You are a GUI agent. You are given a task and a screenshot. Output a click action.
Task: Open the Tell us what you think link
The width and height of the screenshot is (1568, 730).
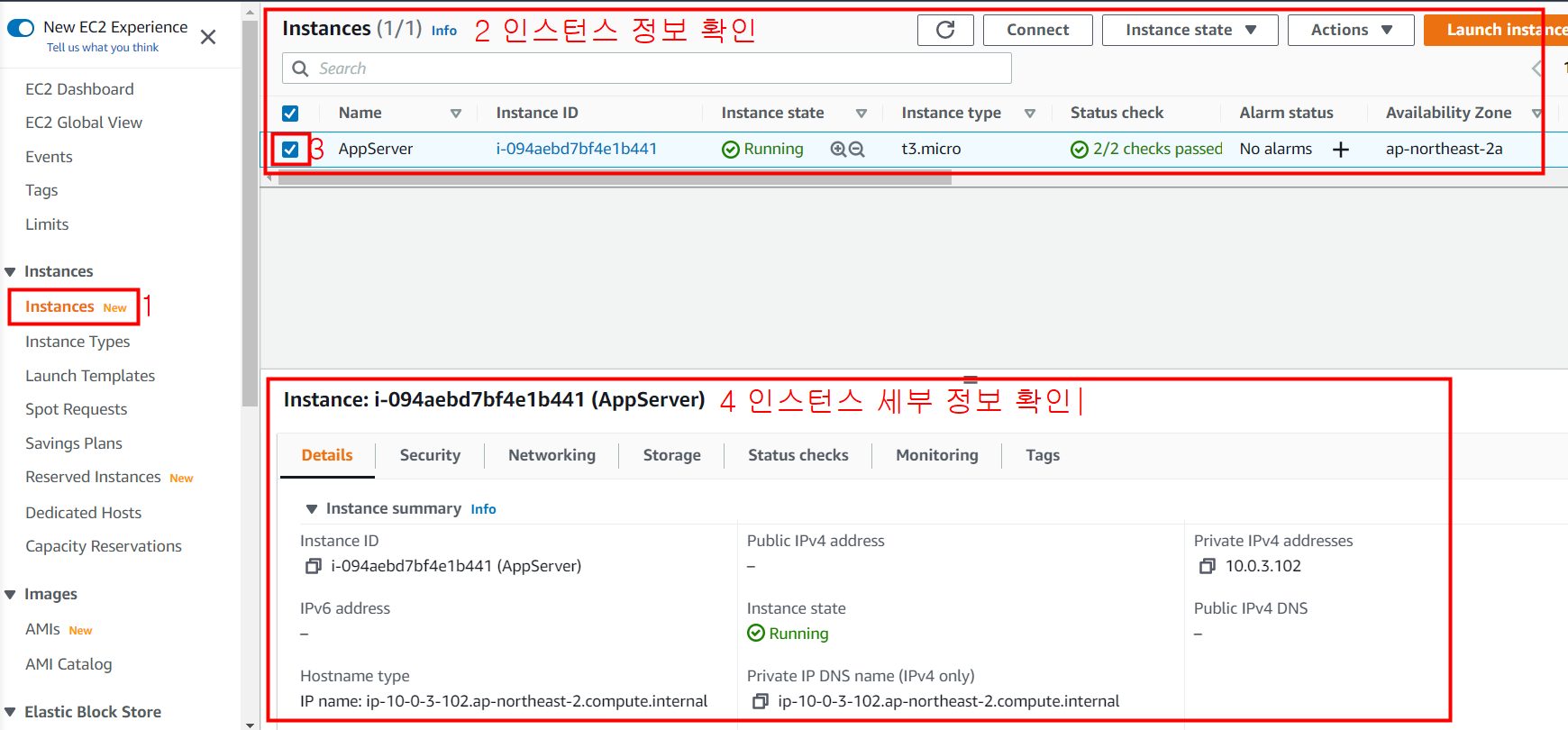pos(103,48)
